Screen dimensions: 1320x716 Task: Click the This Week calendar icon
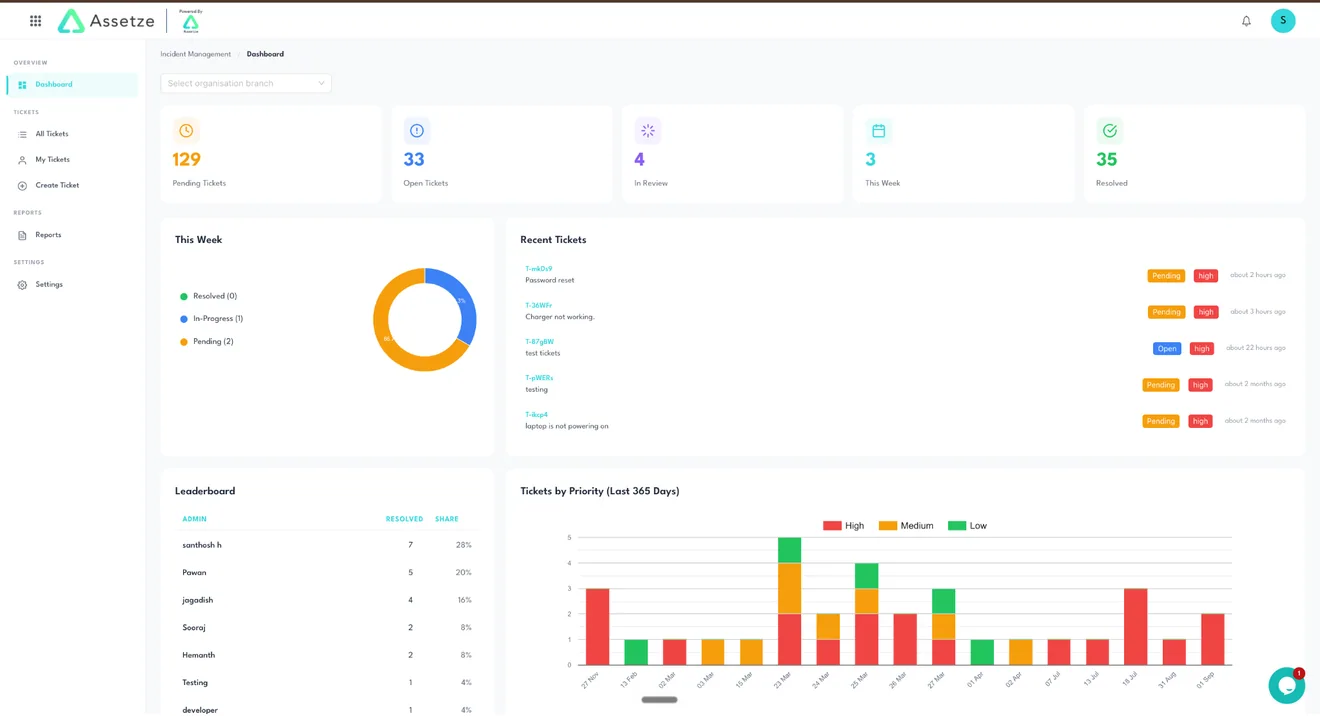pos(879,131)
